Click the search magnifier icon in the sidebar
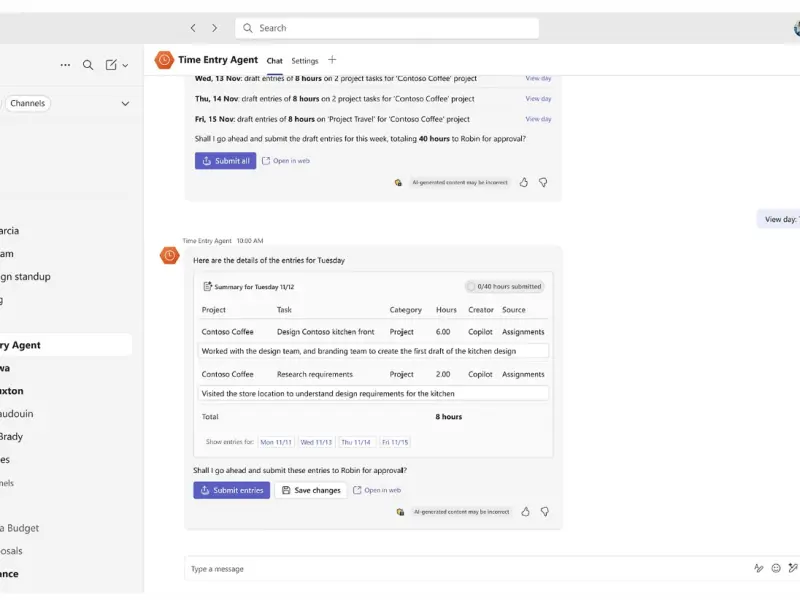 click(x=88, y=65)
